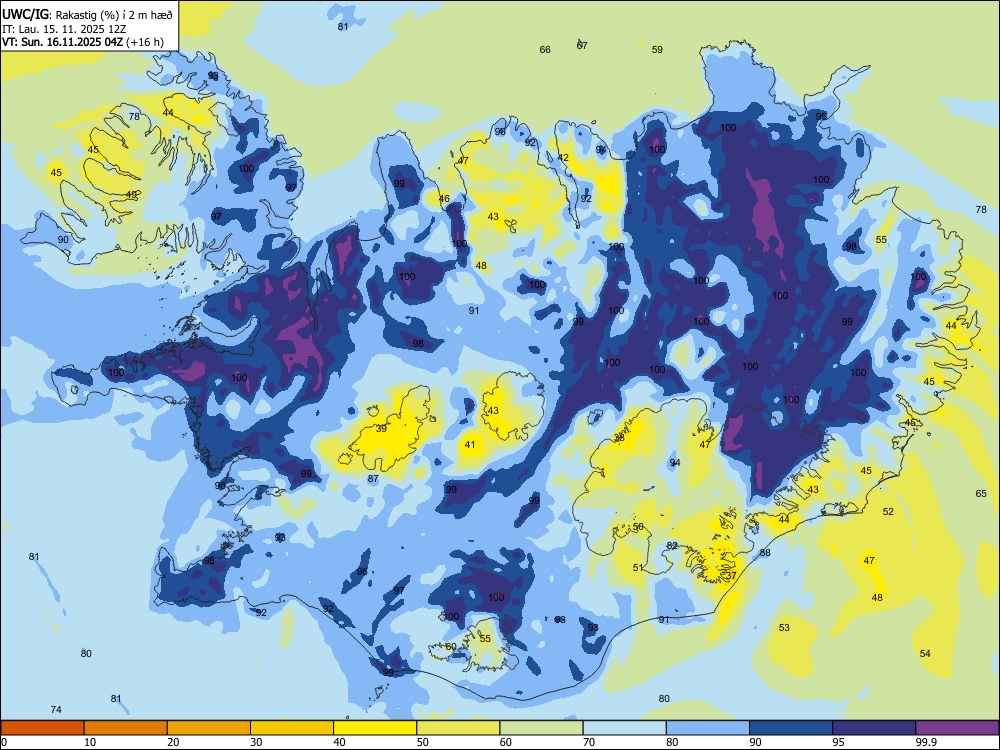Click the 0 label at the legend start
Viewport: 1000px width, 750px height.
(x=4, y=742)
